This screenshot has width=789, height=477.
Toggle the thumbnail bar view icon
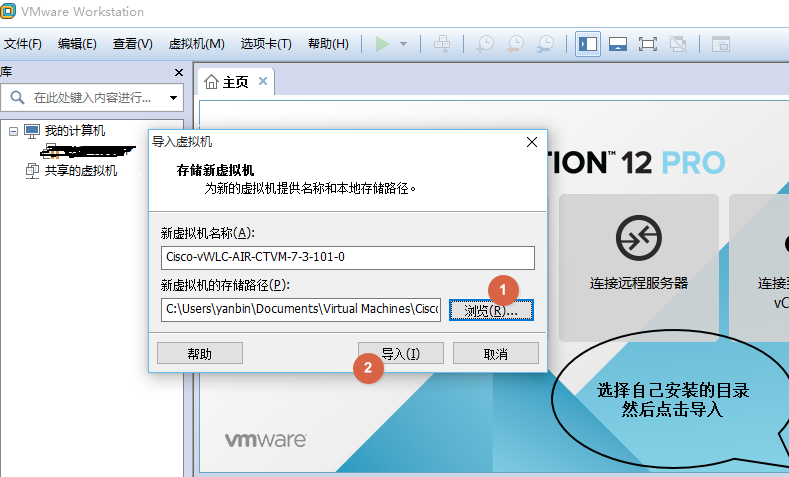pos(617,44)
